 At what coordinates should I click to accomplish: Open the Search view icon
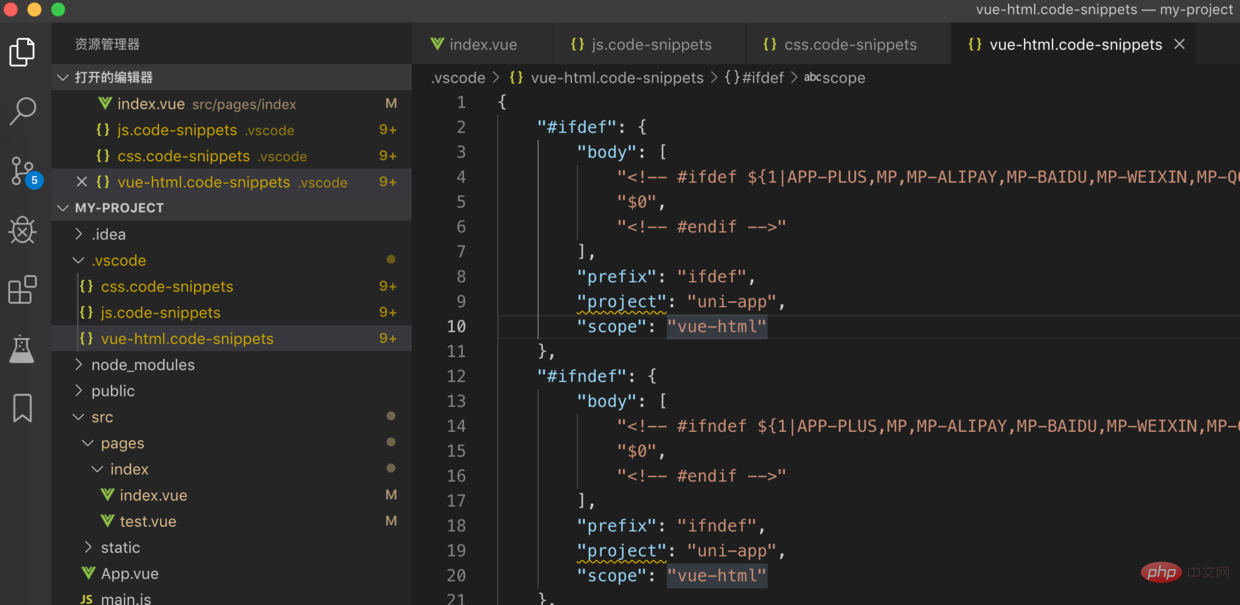(x=22, y=111)
